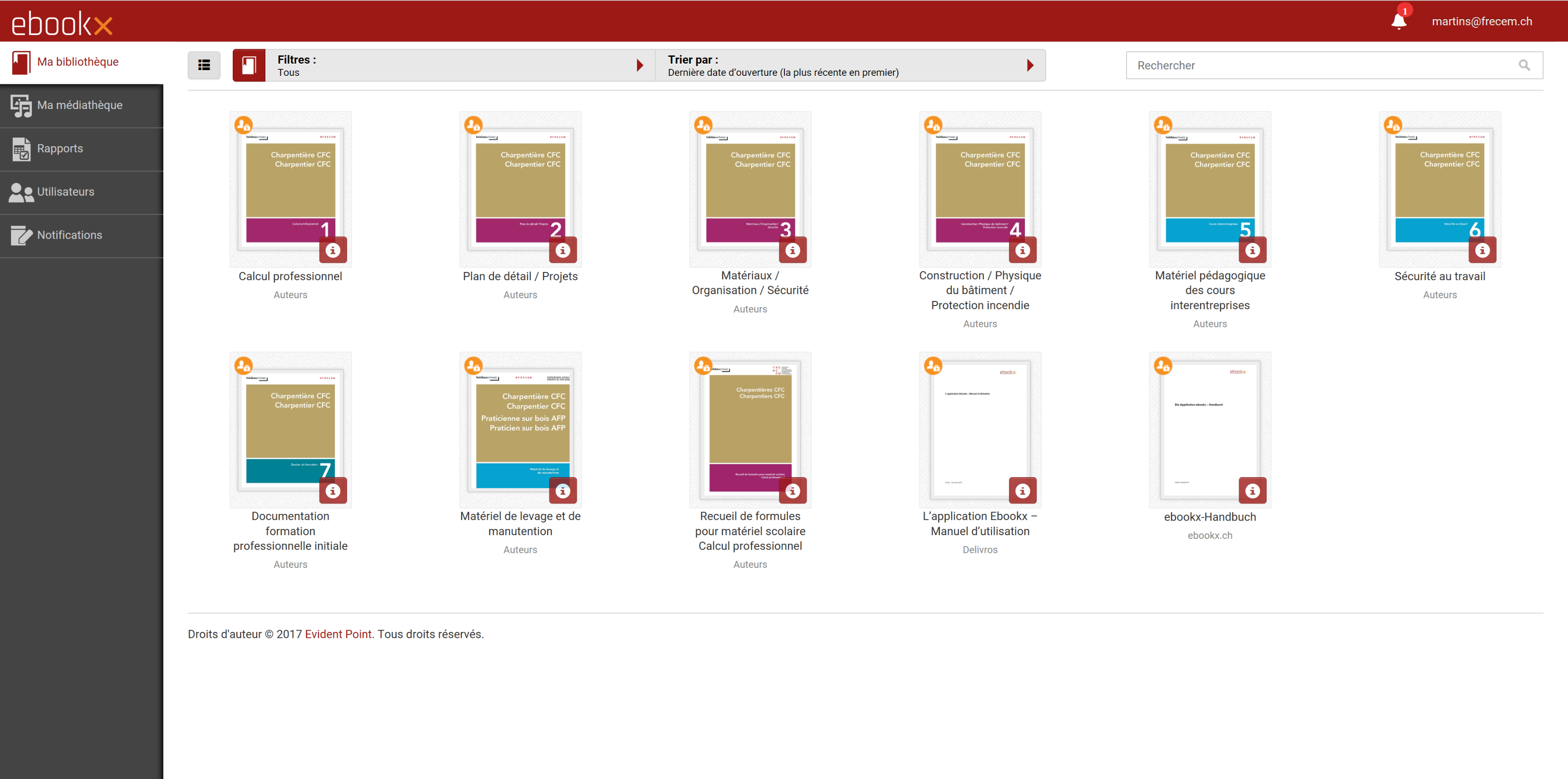Screen dimensions: 1568x779
Task: Show info for Calcul professionnel book
Action: (333, 250)
